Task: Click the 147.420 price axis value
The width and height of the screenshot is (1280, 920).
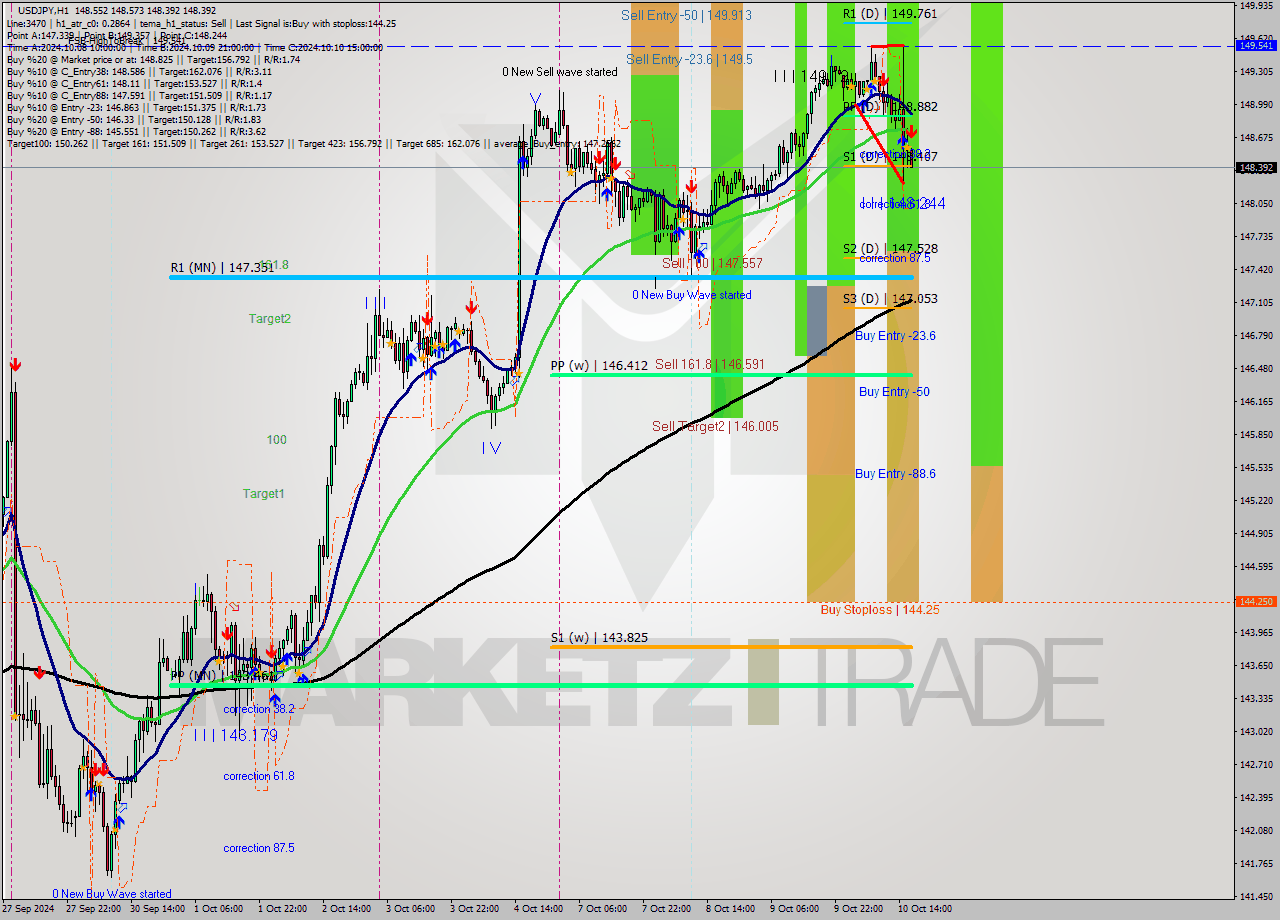Action: (1255, 270)
